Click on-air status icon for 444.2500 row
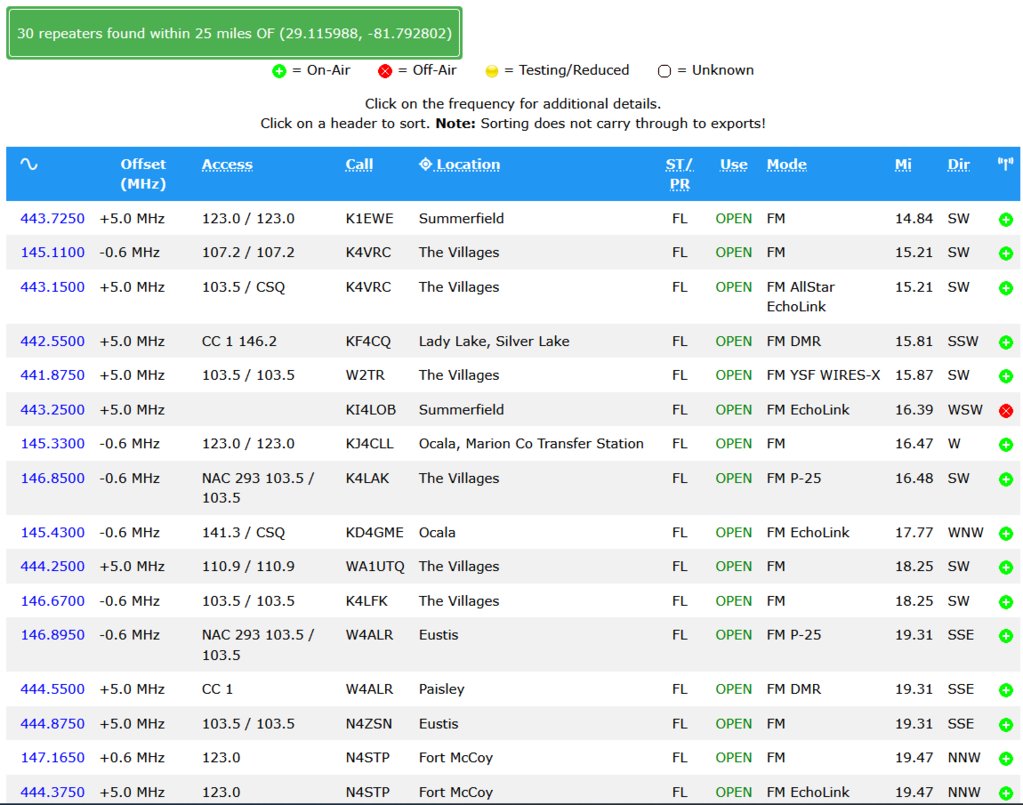1023x805 pixels. click(x=1005, y=568)
